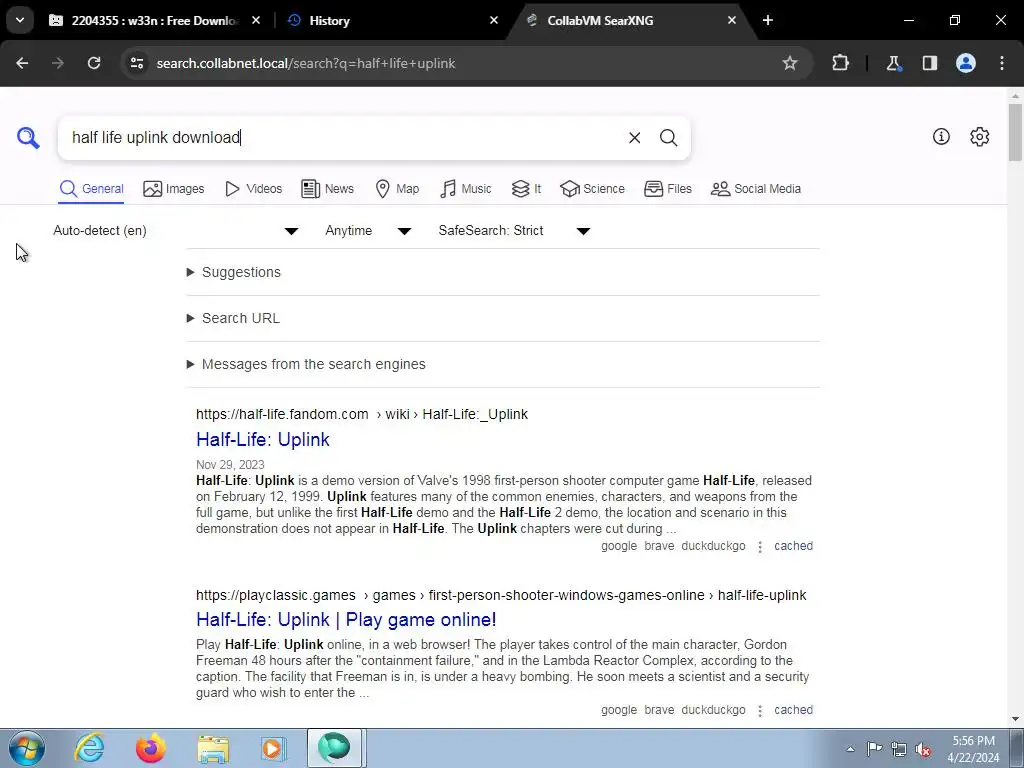
Task: Click the page vertical scrollbar thumb
Action: [1016, 132]
